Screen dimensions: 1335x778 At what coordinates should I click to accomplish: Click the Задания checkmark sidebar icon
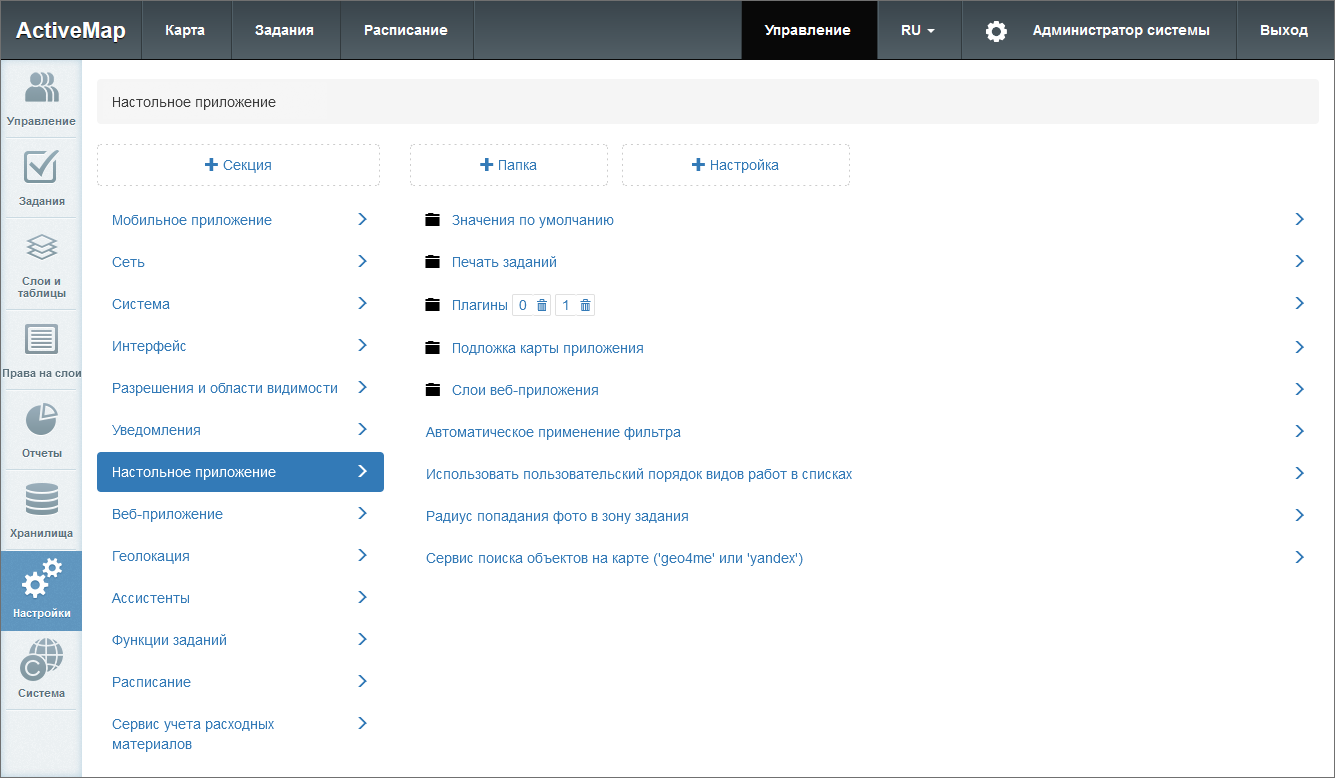point(41,167)
